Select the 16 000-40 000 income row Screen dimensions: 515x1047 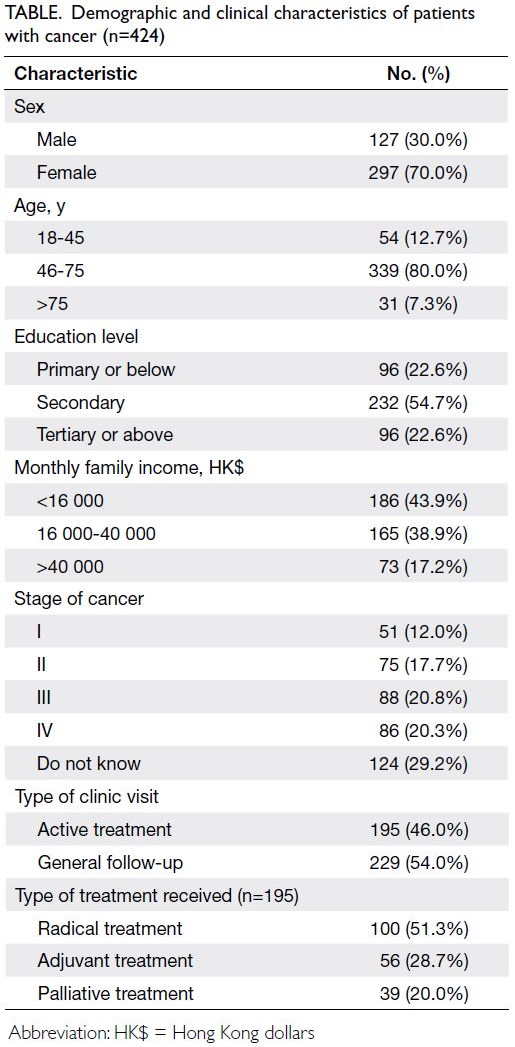[257, 534]
